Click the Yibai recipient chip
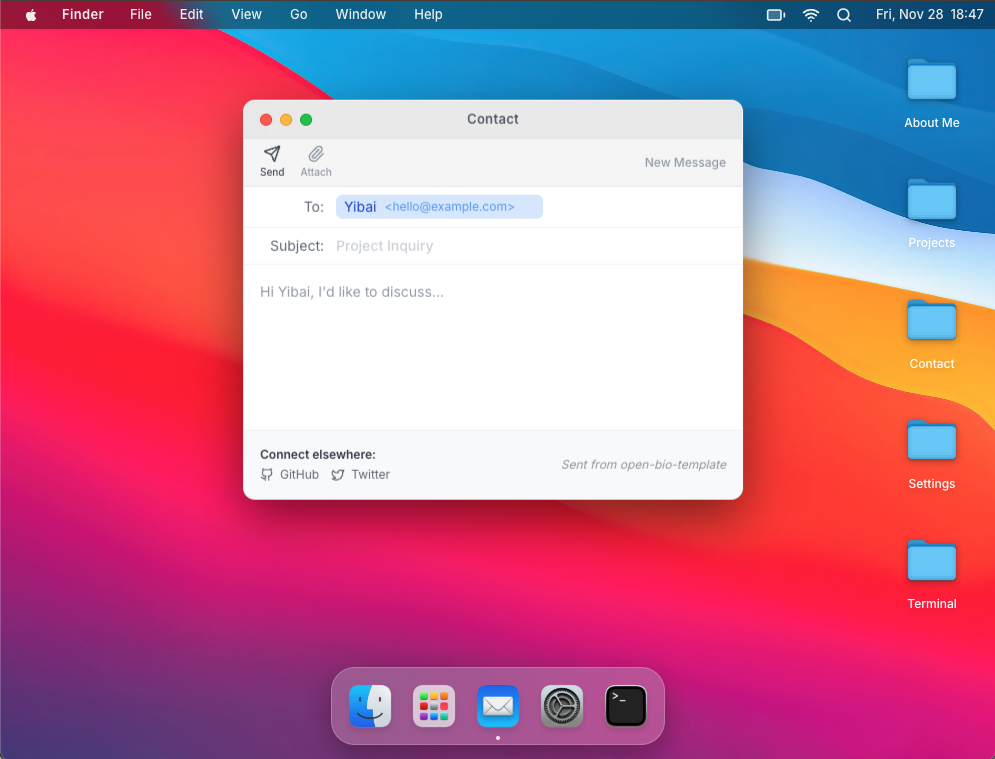This screenshot has height=759, width=995. 439,207
